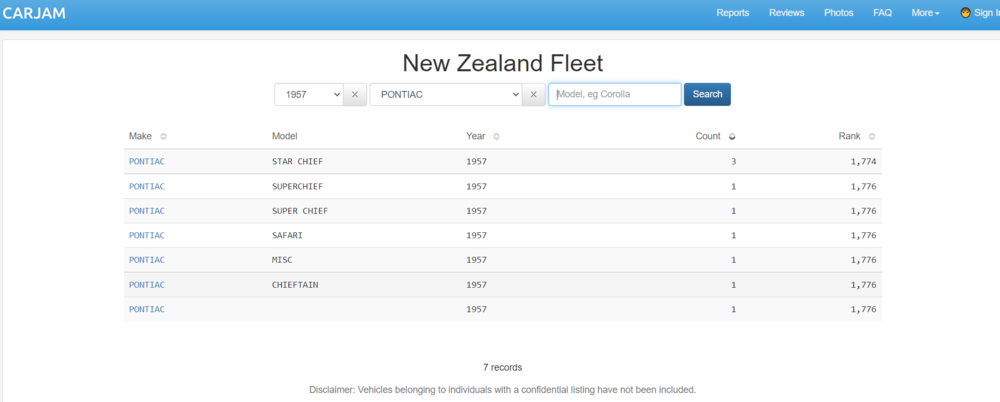The width and height of the screenshot is (1000, 402).
Task: Select the MISC model cell
Action: click(x=282, y=260)
